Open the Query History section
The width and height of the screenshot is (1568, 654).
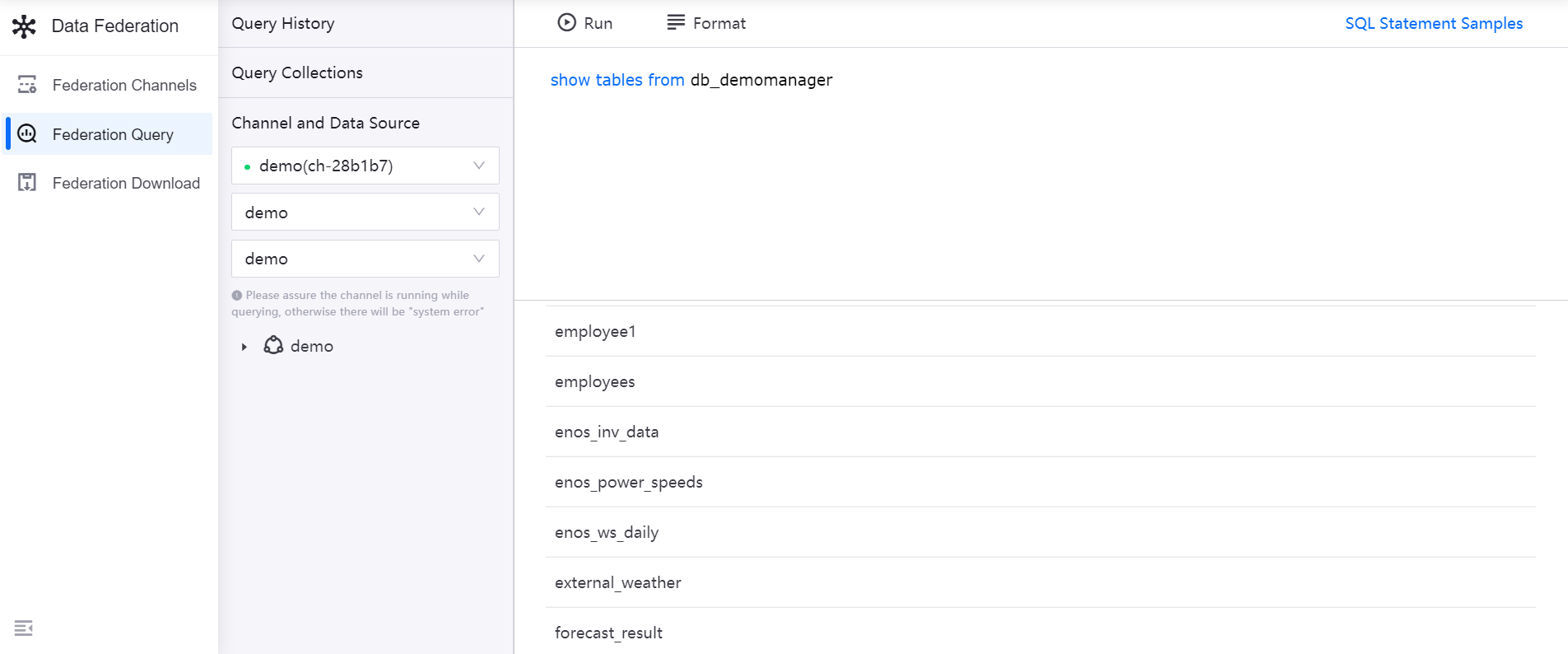(x=283, y=24)
